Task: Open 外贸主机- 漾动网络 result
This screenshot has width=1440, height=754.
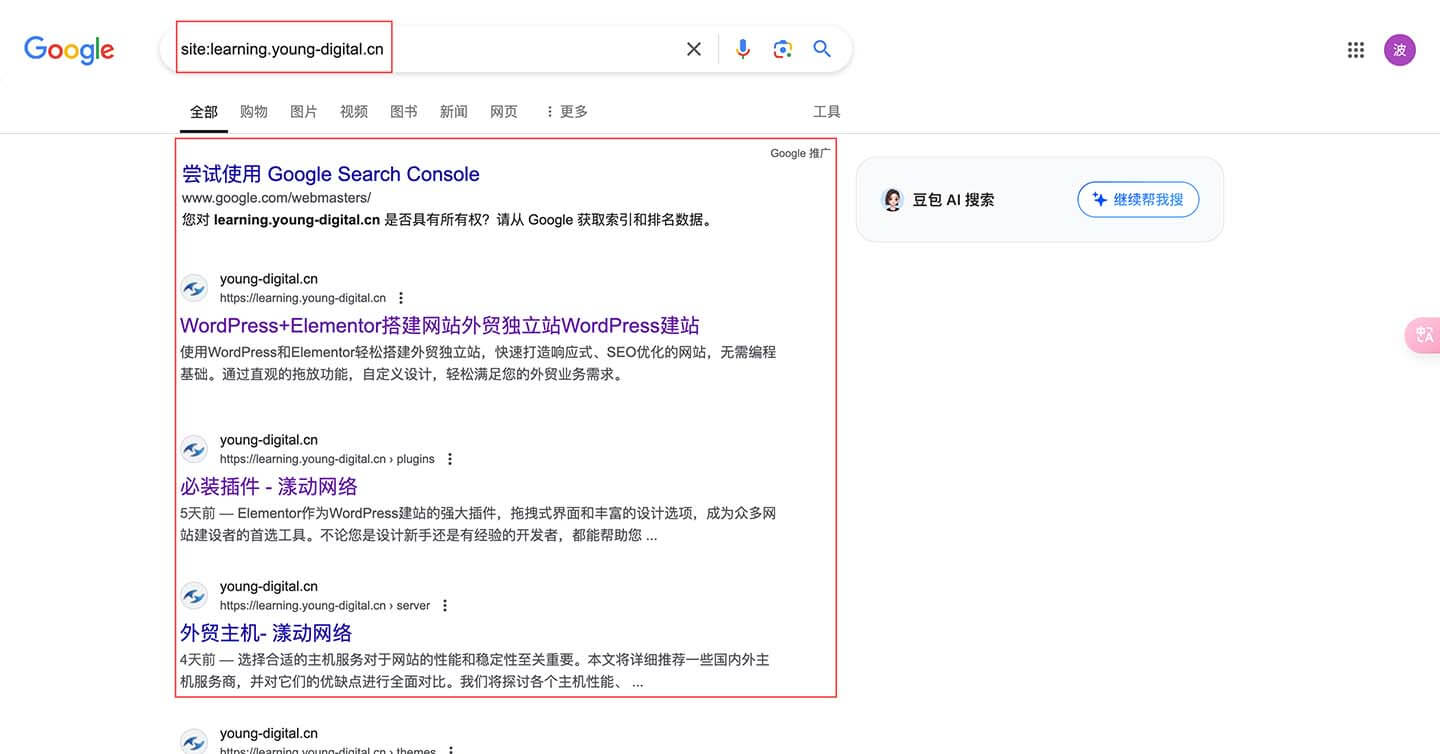Action: point(266,633)
